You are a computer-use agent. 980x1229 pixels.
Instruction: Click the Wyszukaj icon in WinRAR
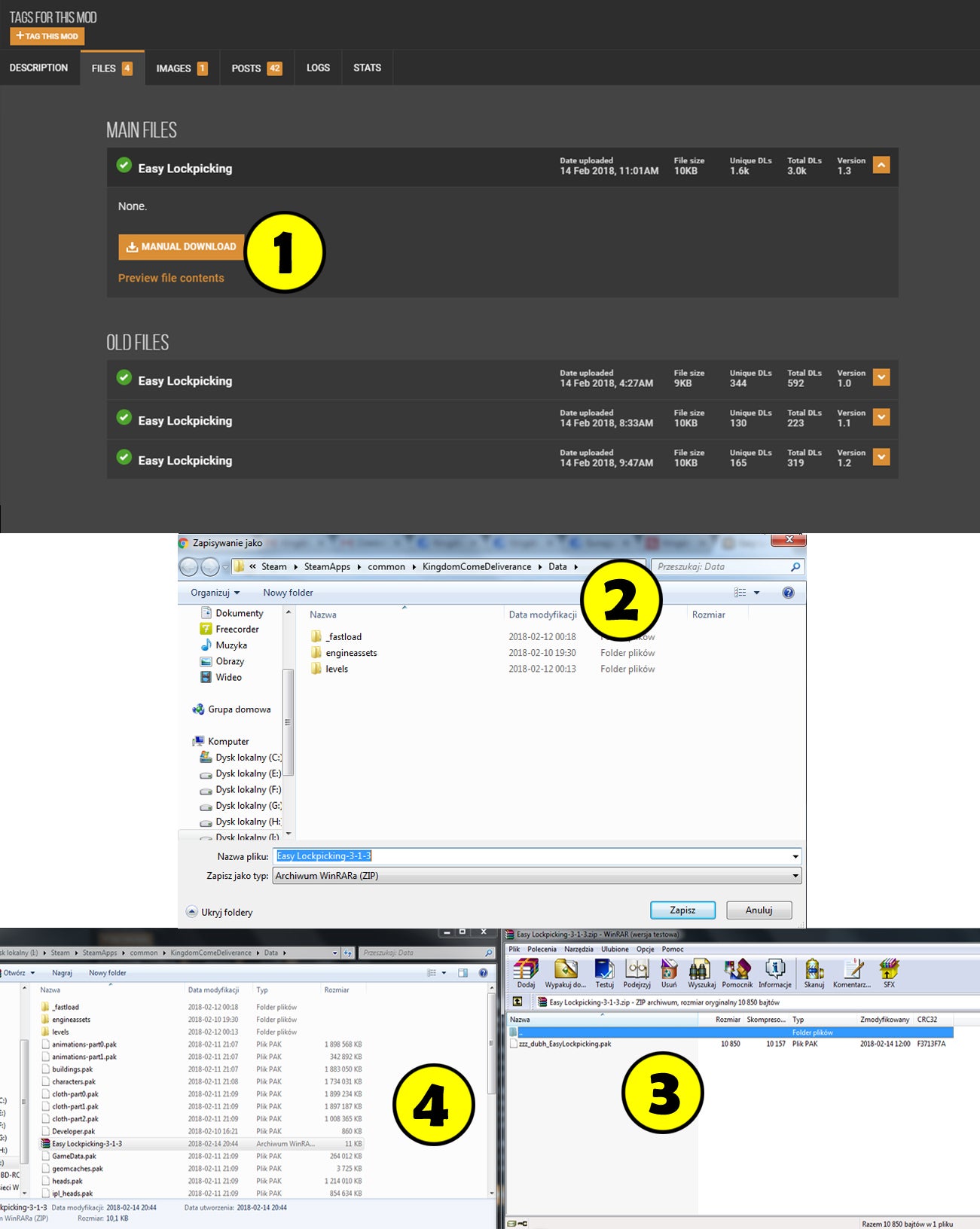(x=701, y=973)
